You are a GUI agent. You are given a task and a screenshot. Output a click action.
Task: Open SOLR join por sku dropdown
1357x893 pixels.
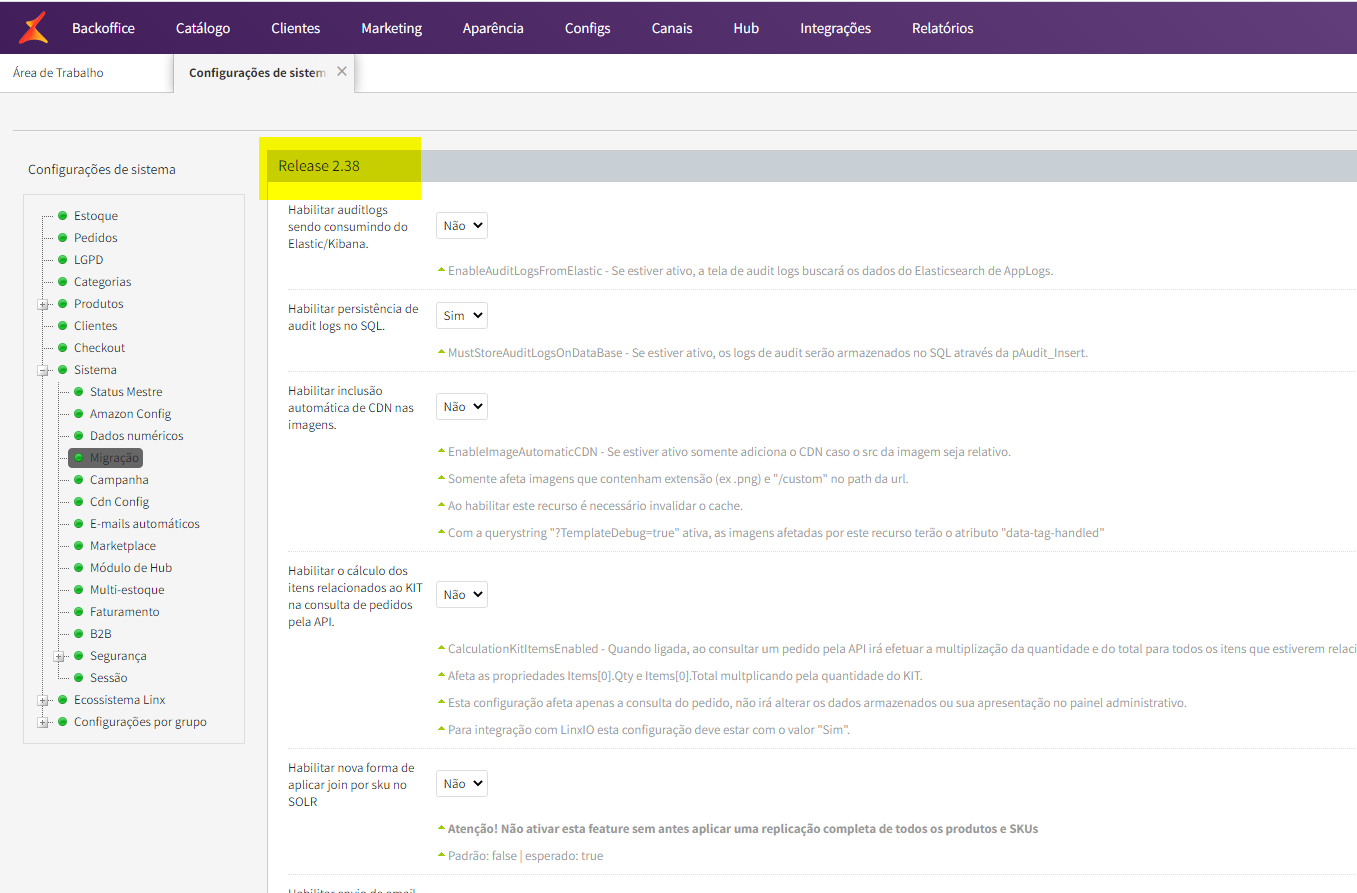pos(462,784)
